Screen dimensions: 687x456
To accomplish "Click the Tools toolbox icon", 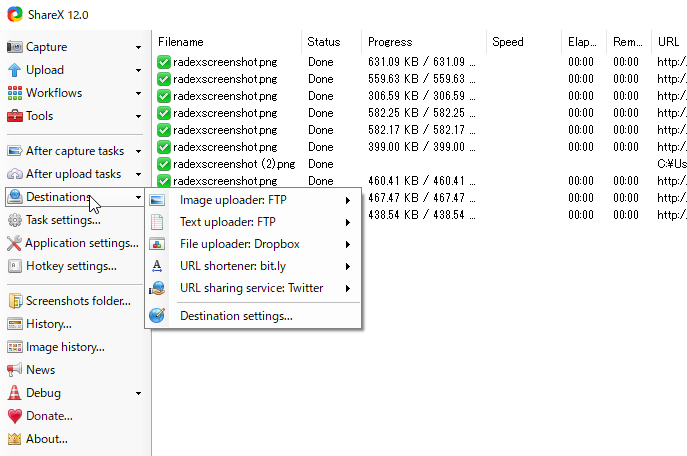I will (x=14, y=116).
